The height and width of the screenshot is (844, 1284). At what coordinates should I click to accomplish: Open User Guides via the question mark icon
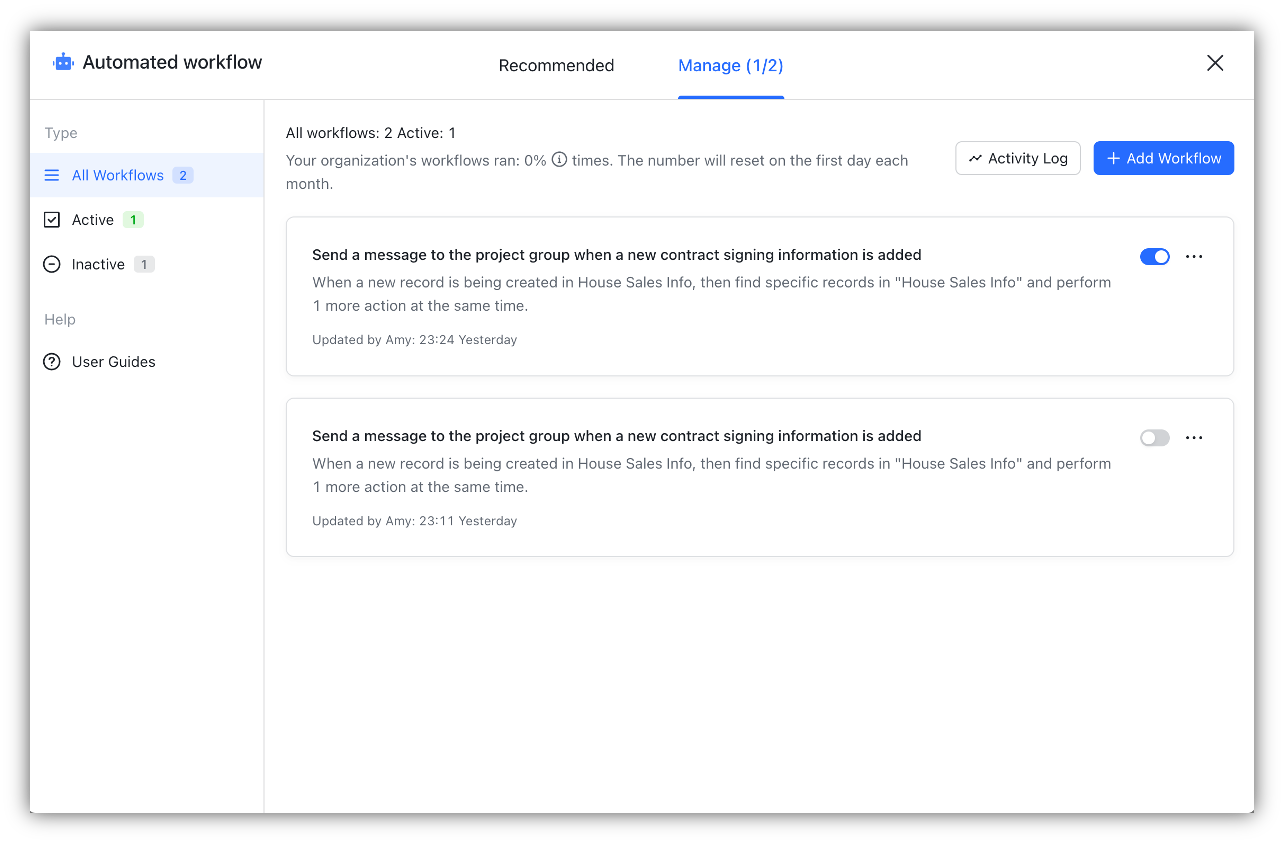[51, 361]
